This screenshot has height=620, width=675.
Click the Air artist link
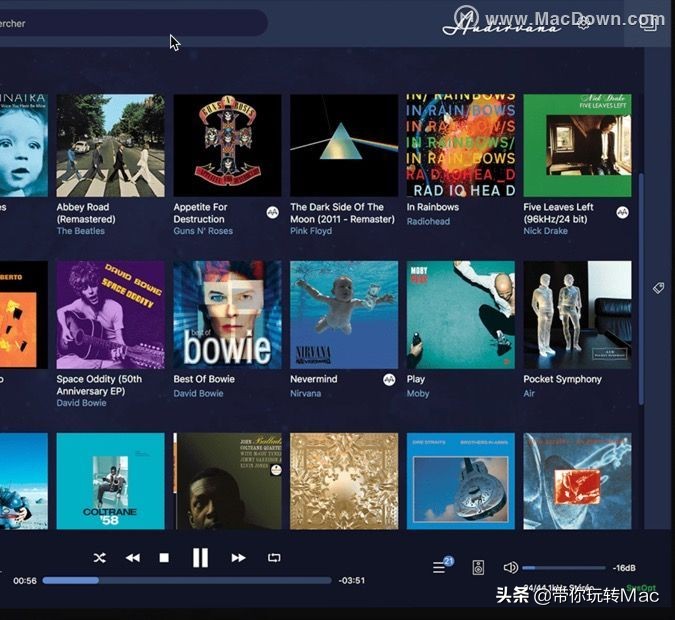coord(529,394)
